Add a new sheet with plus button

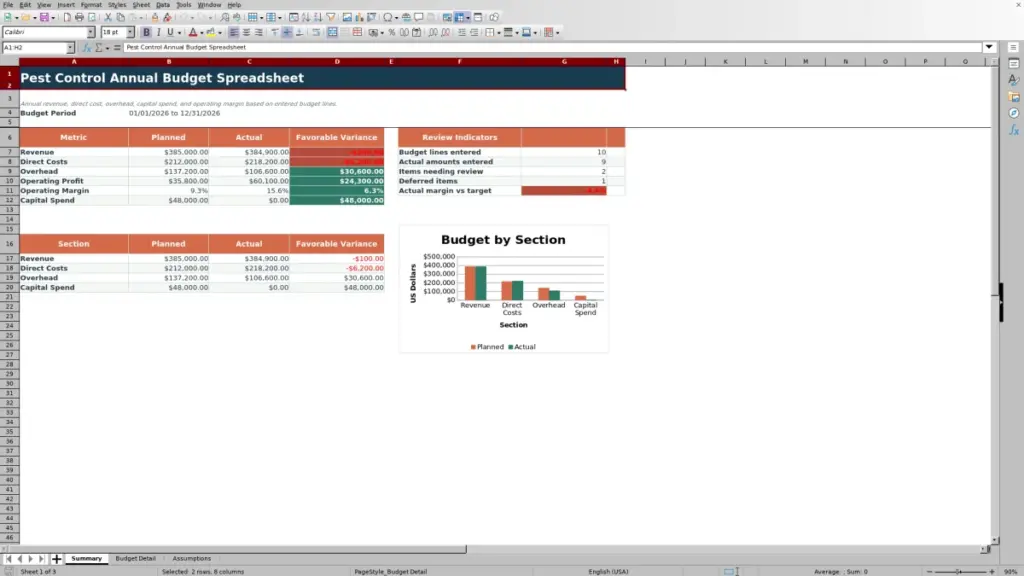57,558
